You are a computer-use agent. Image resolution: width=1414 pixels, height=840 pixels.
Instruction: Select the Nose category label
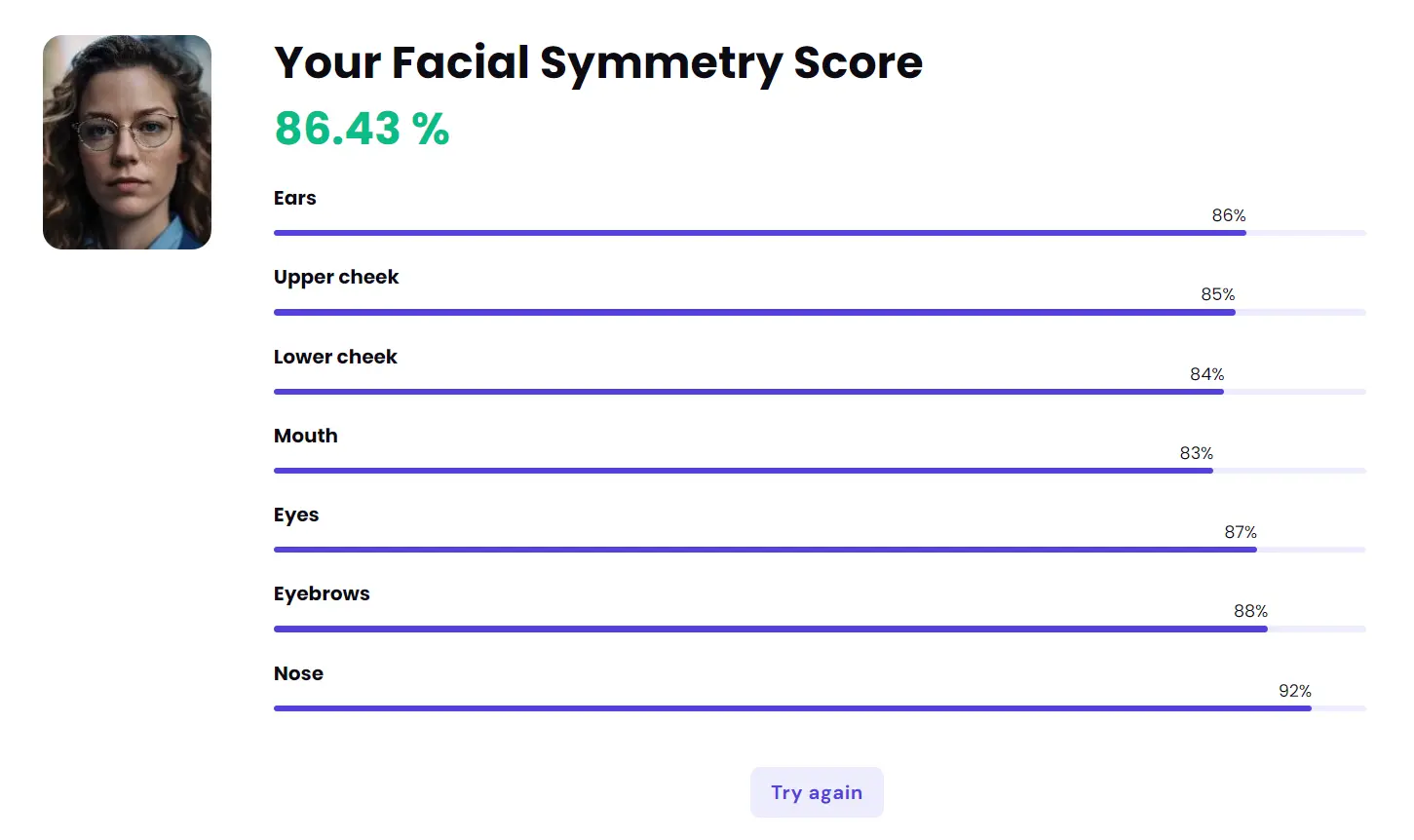[x=298, y=673]
